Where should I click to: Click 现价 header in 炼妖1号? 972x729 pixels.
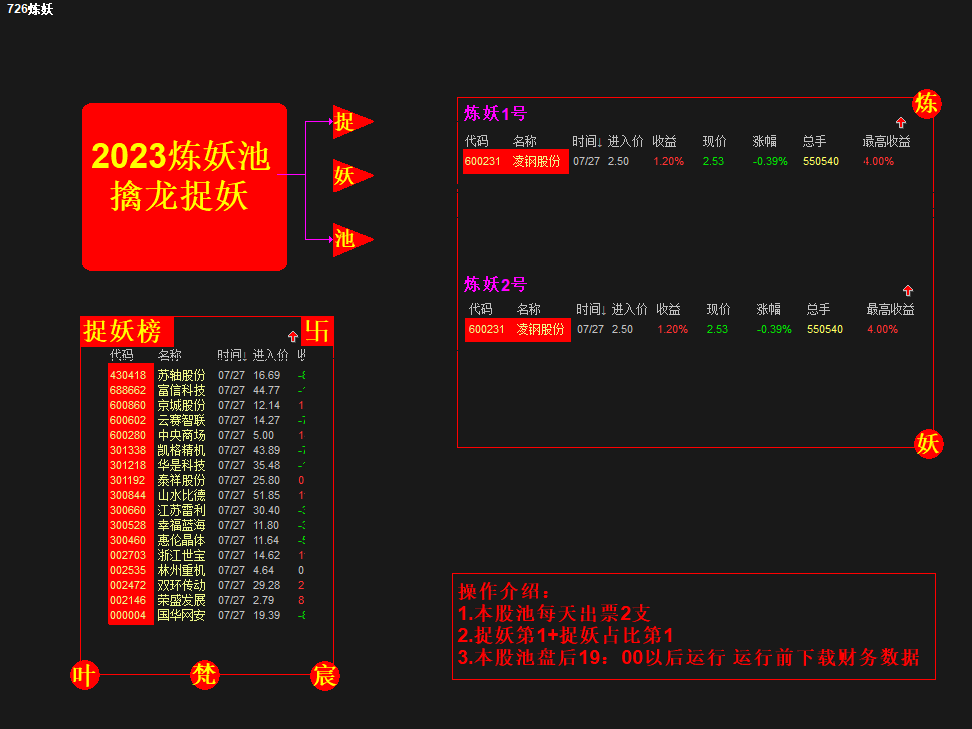[x=714, y=141]
